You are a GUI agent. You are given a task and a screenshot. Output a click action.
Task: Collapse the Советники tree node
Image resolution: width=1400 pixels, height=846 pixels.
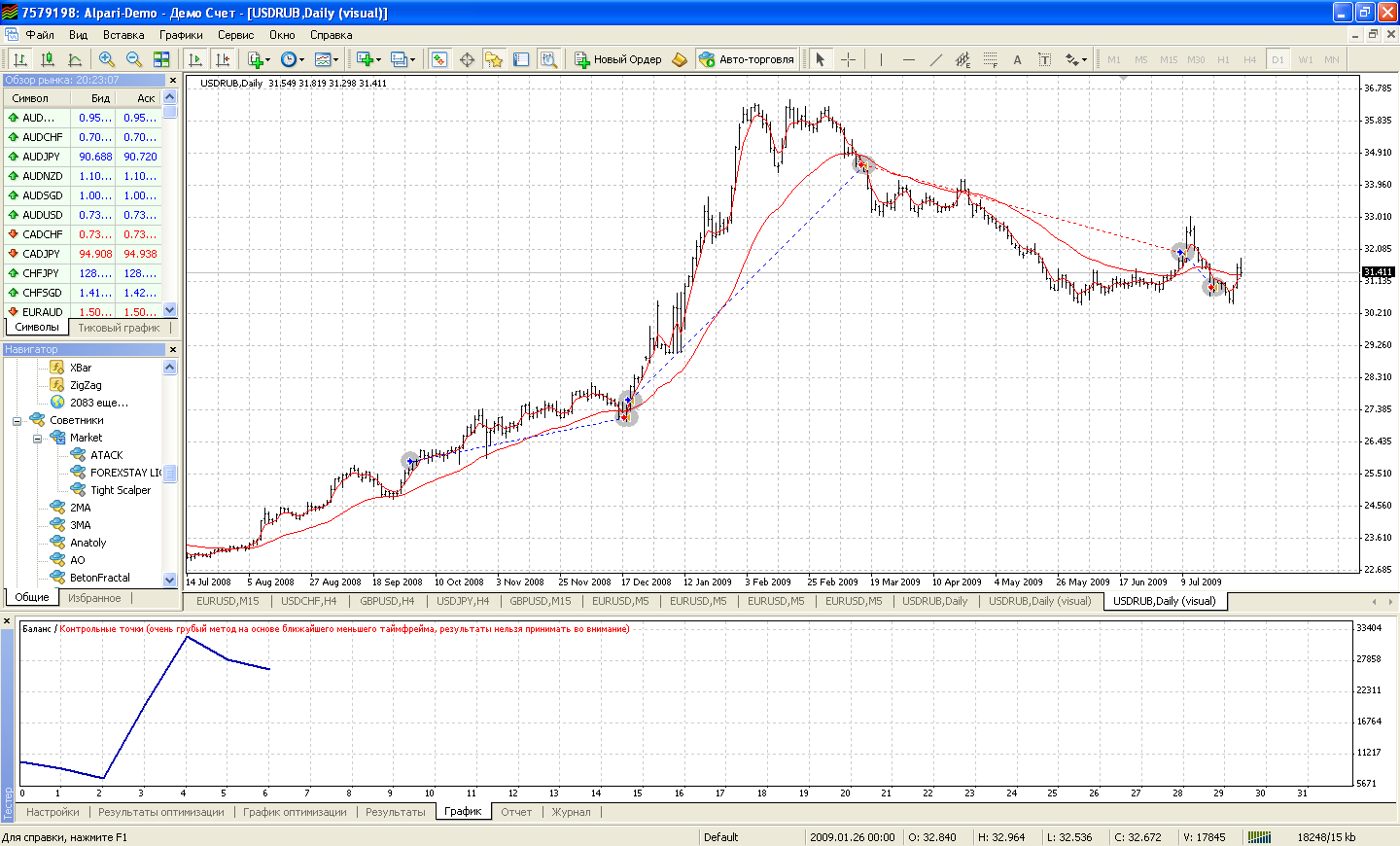(x=17, y=421)
